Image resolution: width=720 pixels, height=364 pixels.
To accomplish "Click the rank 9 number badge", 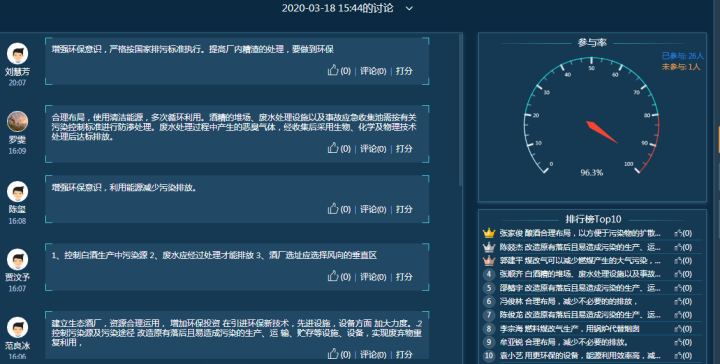I will click(x=489, y=342).
